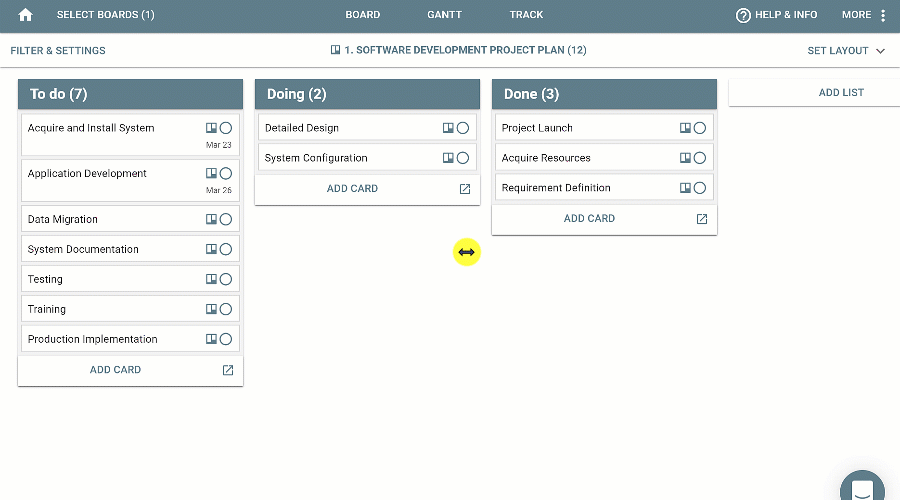900x500 pixels.
Task: Expand the Set Layout dropdown
Action: pyautogui.click(x=846, y=51)
